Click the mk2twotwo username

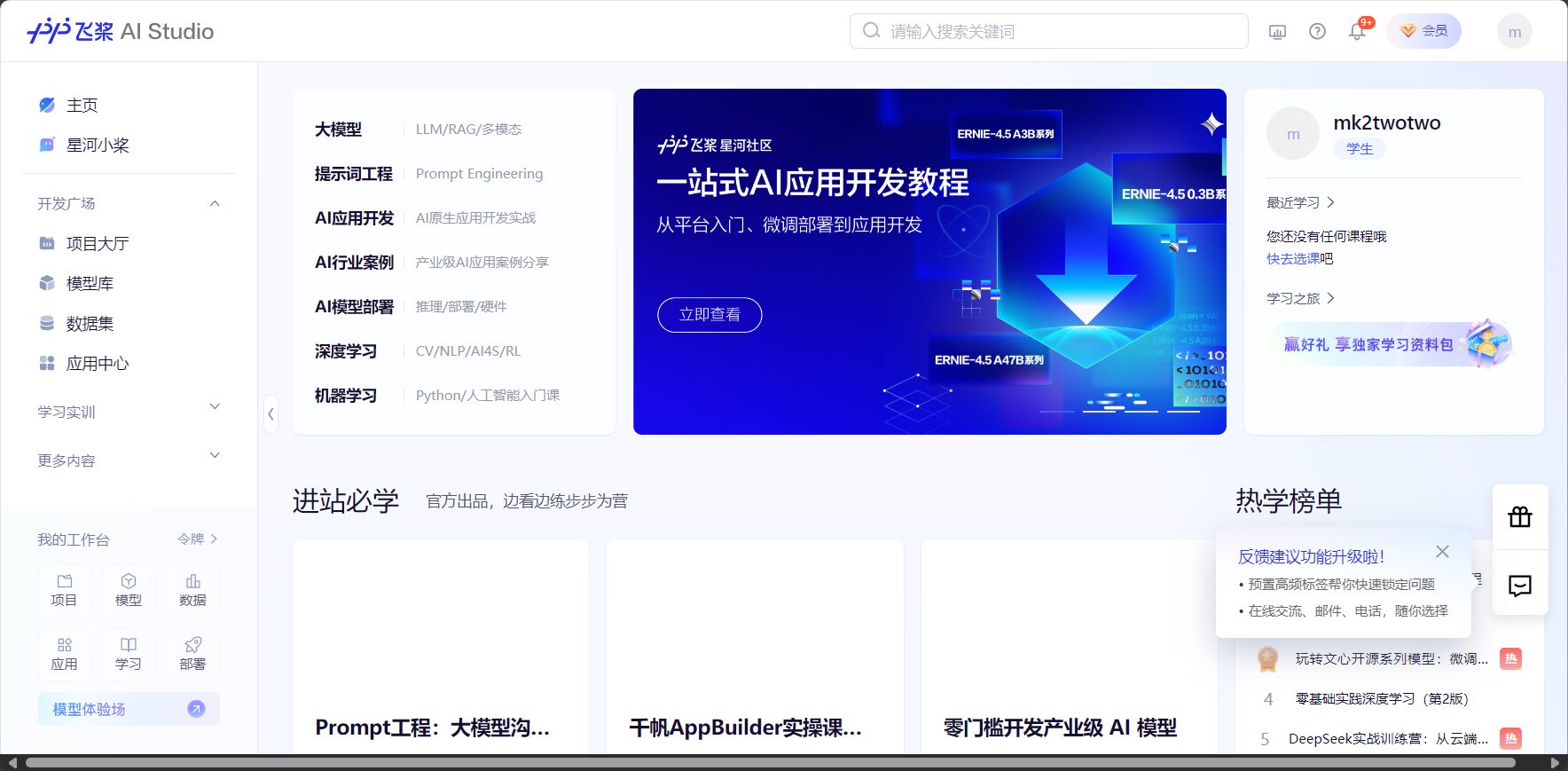click(x=1387, y=122)
